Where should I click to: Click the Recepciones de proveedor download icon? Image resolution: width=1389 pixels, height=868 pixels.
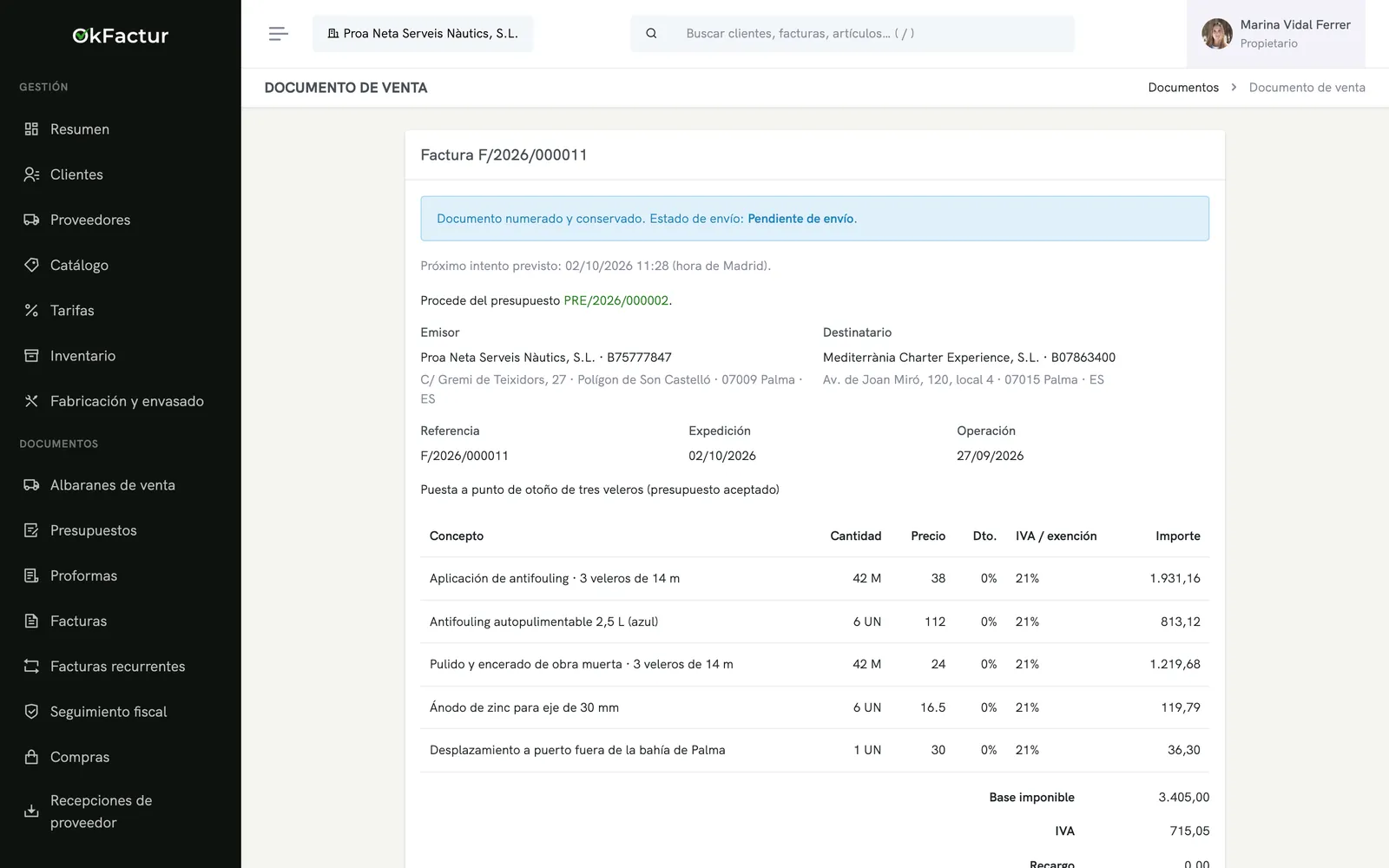click(x=31, y=812)
